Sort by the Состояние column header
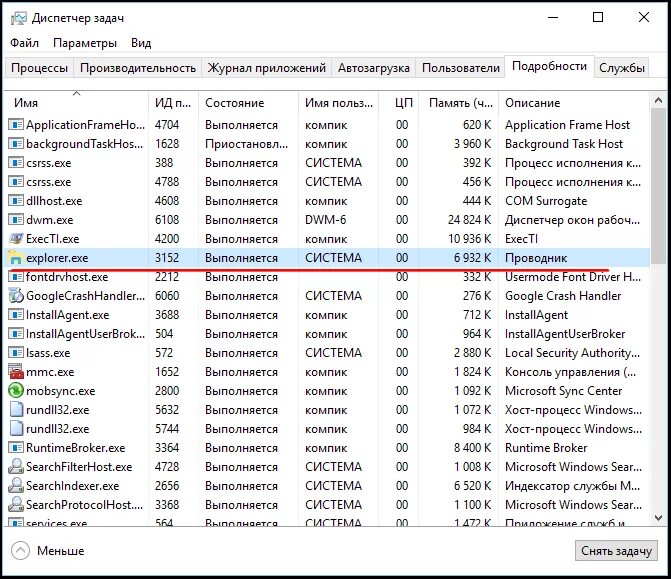This screenshot has height=579, width=671. click(248, 103)
